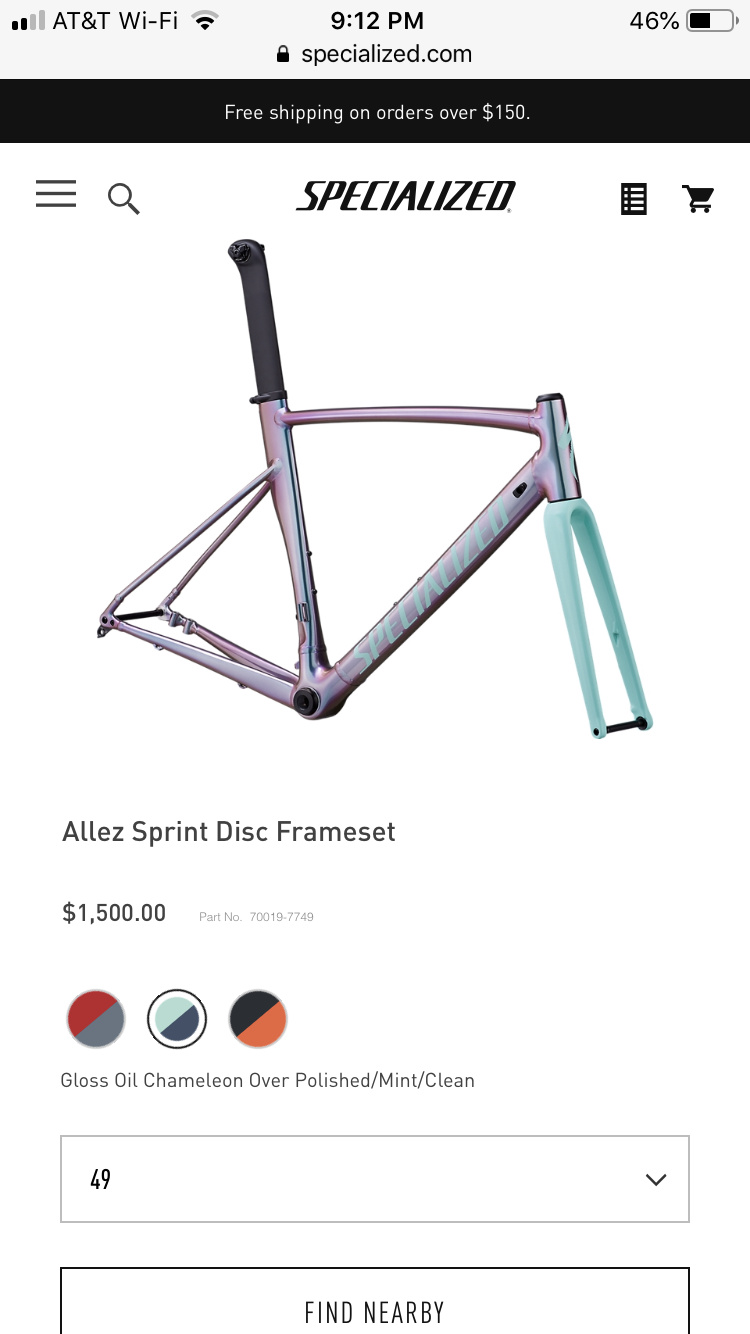Tap the lock icon beside specialized.com
The image size is (750, 1334).
pyautogui.click(x=284, y=54)
